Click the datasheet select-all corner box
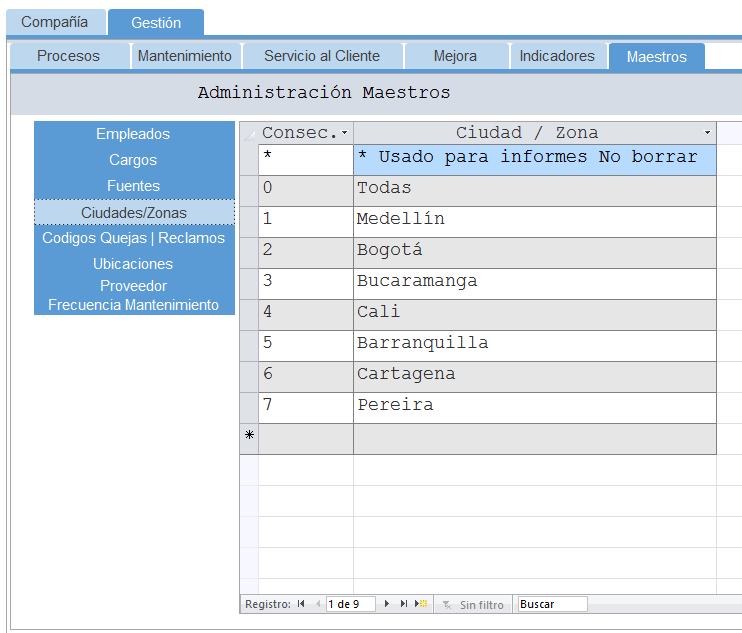The height and width of the screenshot is (633, 742). point(249,133)
